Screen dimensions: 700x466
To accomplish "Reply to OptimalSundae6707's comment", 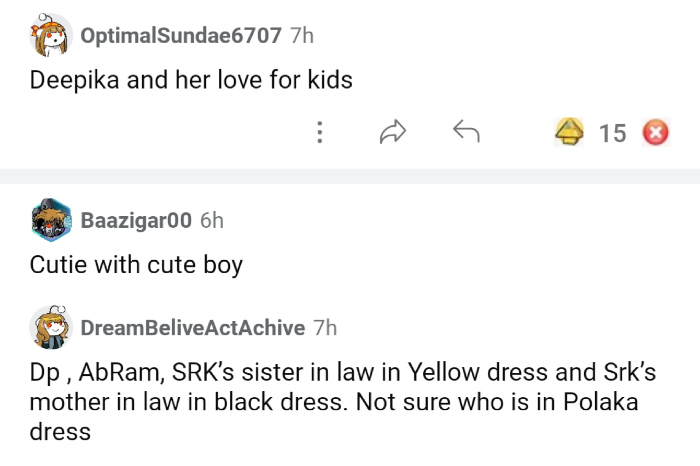I will tap(466, 132).
